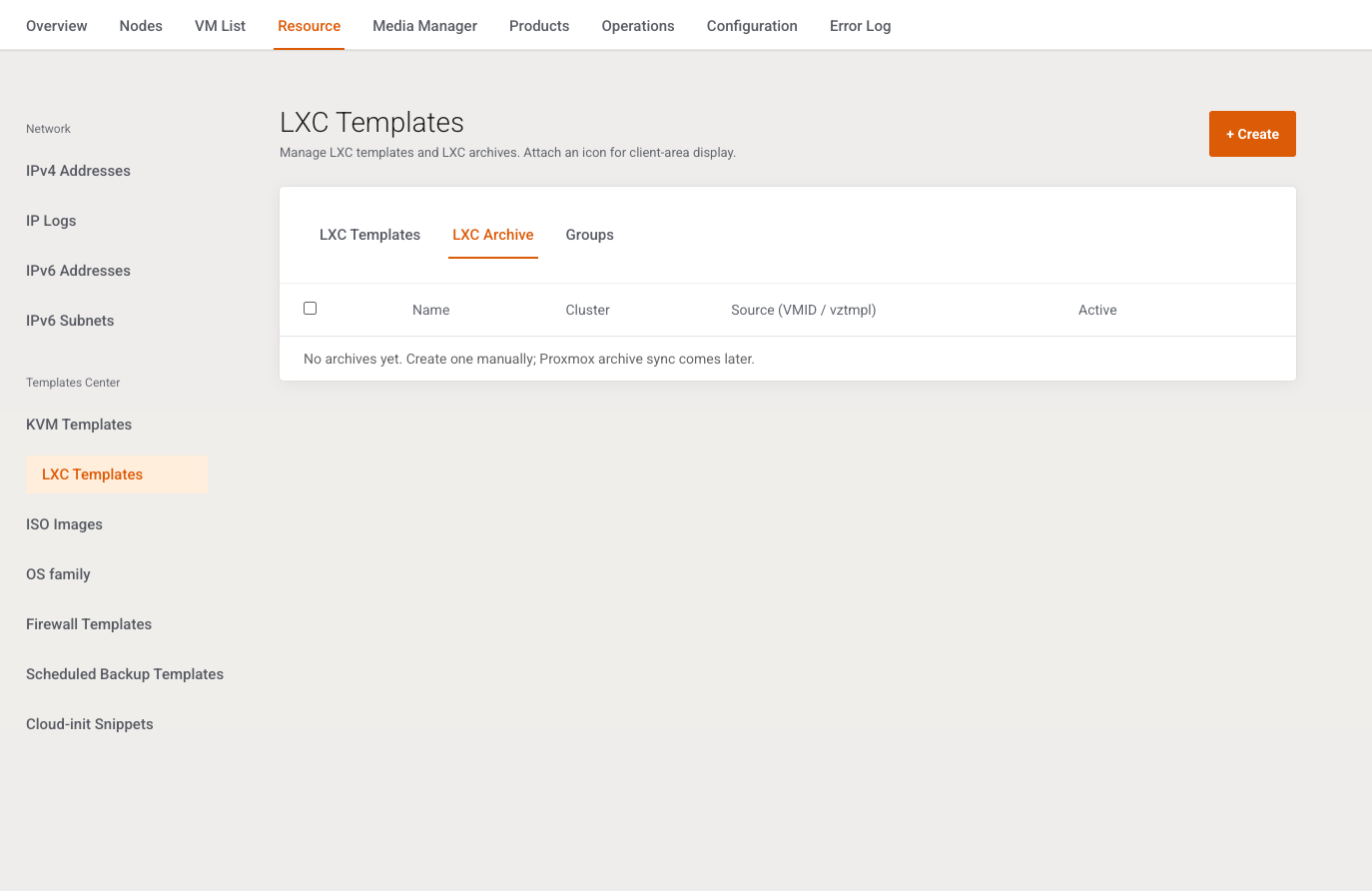This screenshot has width=1372, height=891.
Task: Go to Operations
Action: 638,26
